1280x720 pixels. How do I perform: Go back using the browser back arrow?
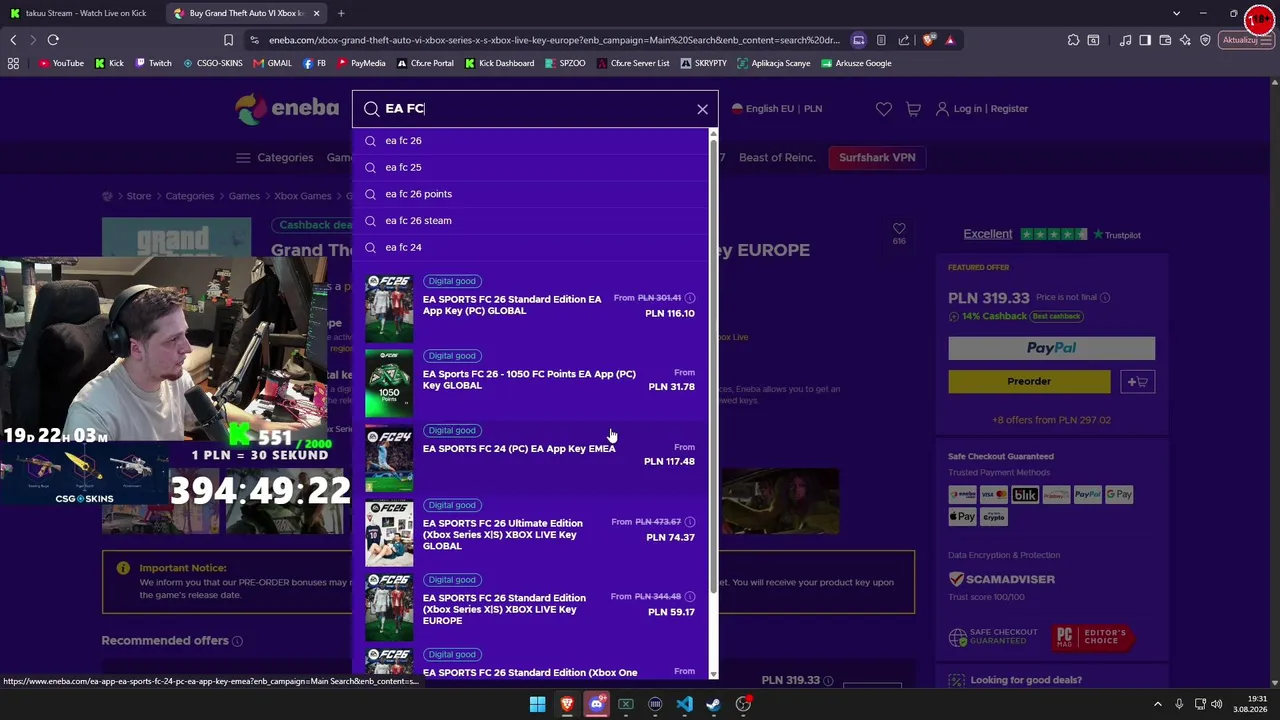[13, 40]
